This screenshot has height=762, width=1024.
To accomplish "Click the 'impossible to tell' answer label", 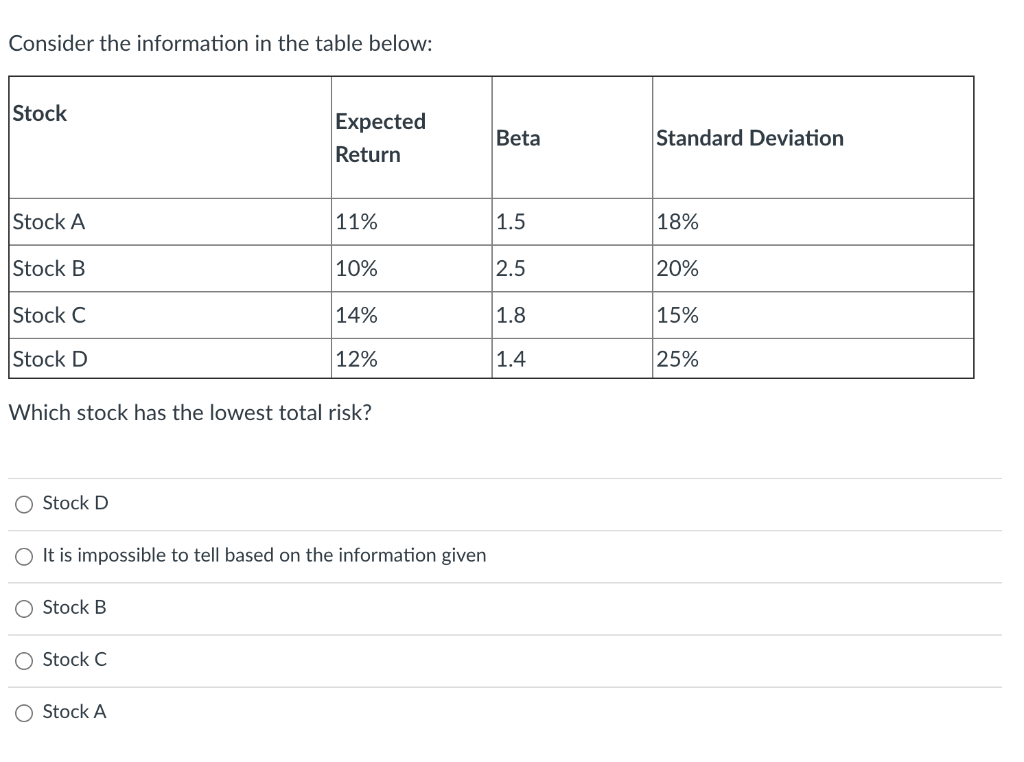I will (263, 555).
